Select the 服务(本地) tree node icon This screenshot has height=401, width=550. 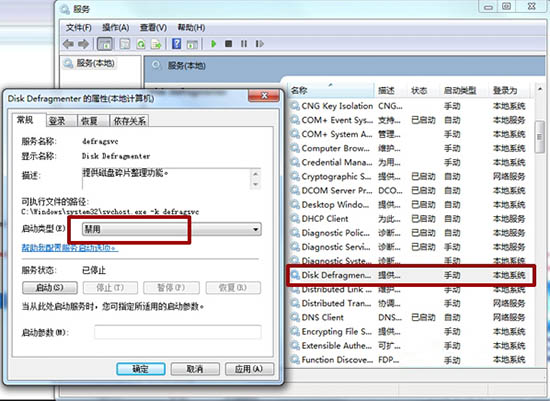tap(68, 63)
